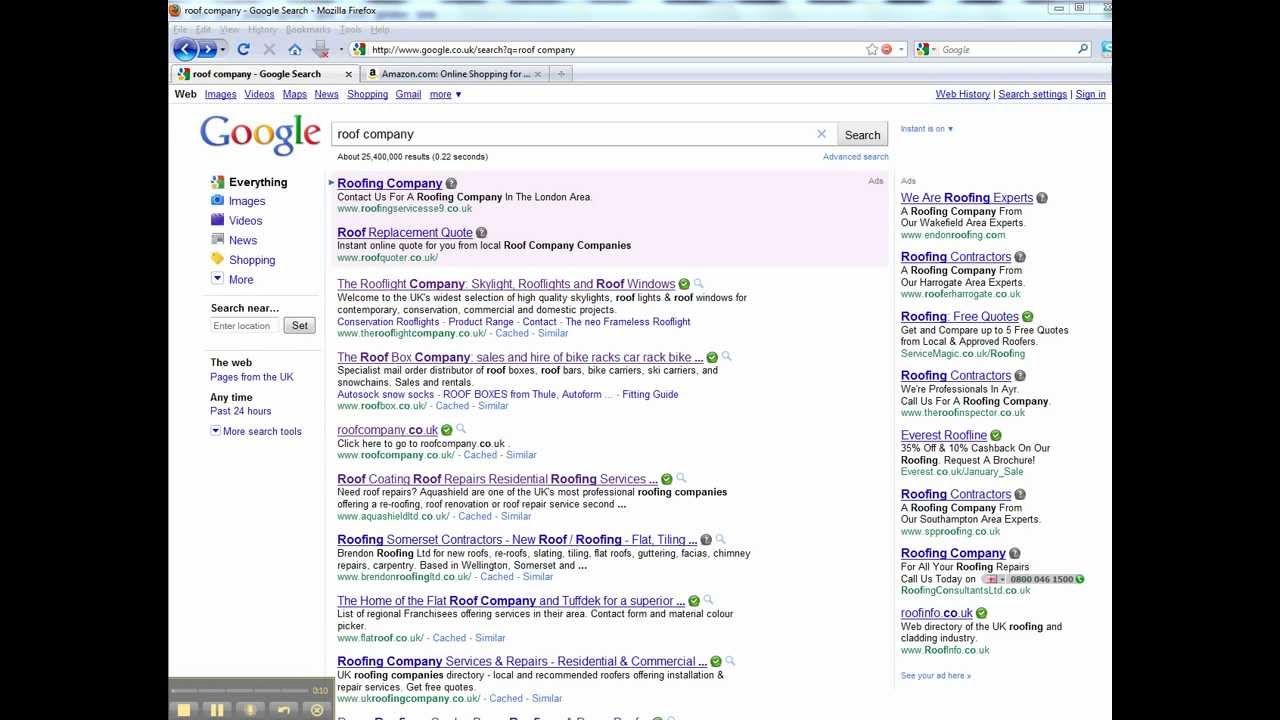Click green check beside Rooflight Company result
The image size is (1280, 720).
point(684,285)
